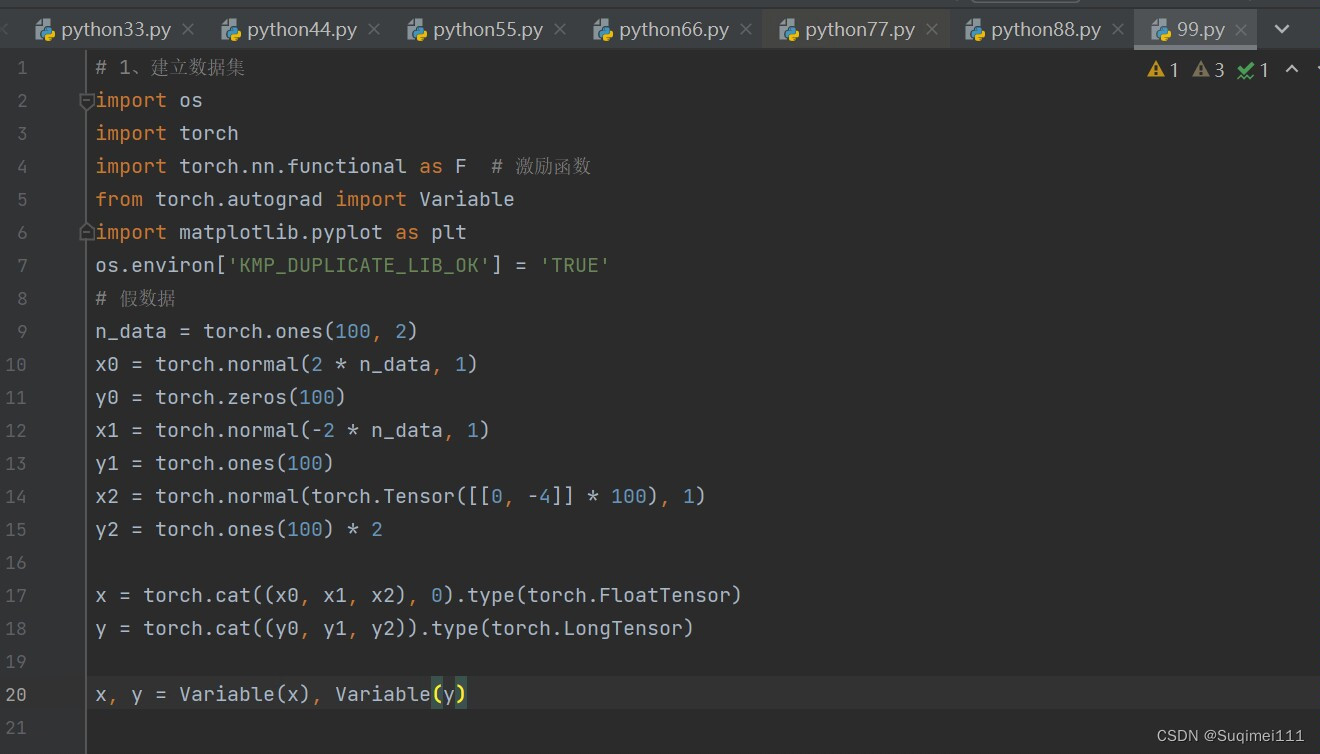Click 'import os' on line 2
The width and height of the screenshot is (1320, 754).
149,100
